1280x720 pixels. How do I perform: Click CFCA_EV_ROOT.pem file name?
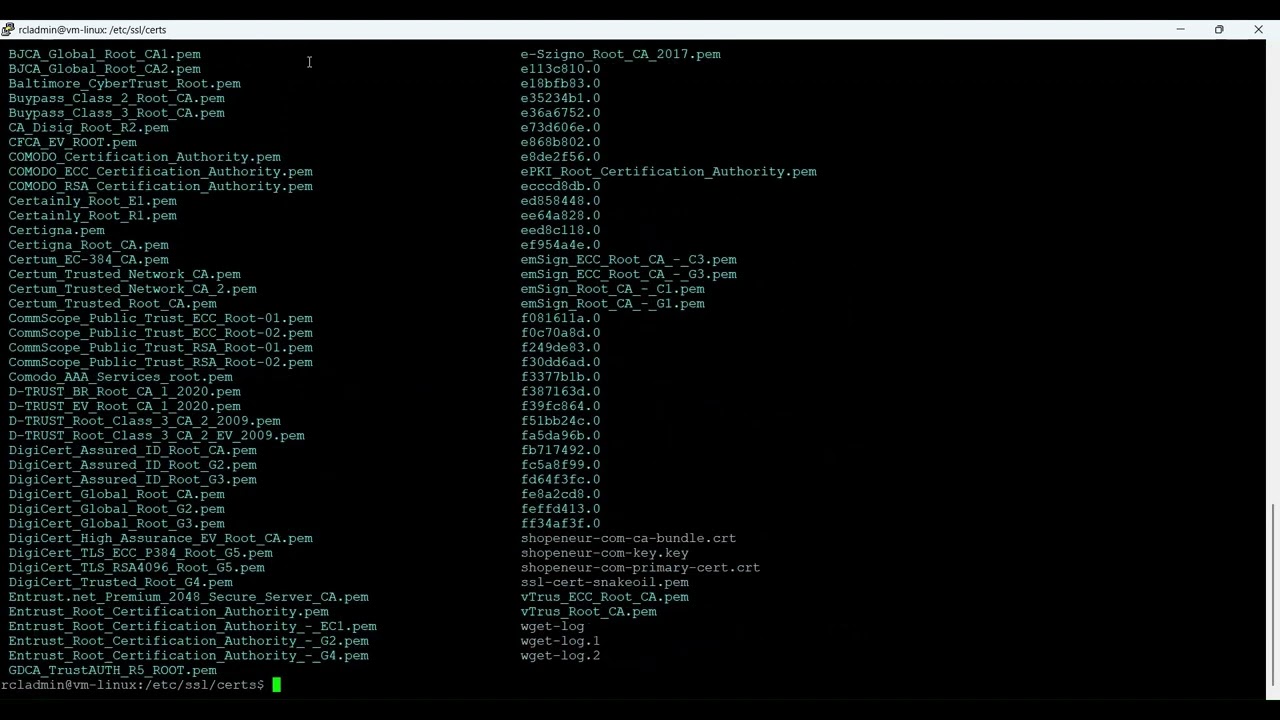(x=73, y=142)
